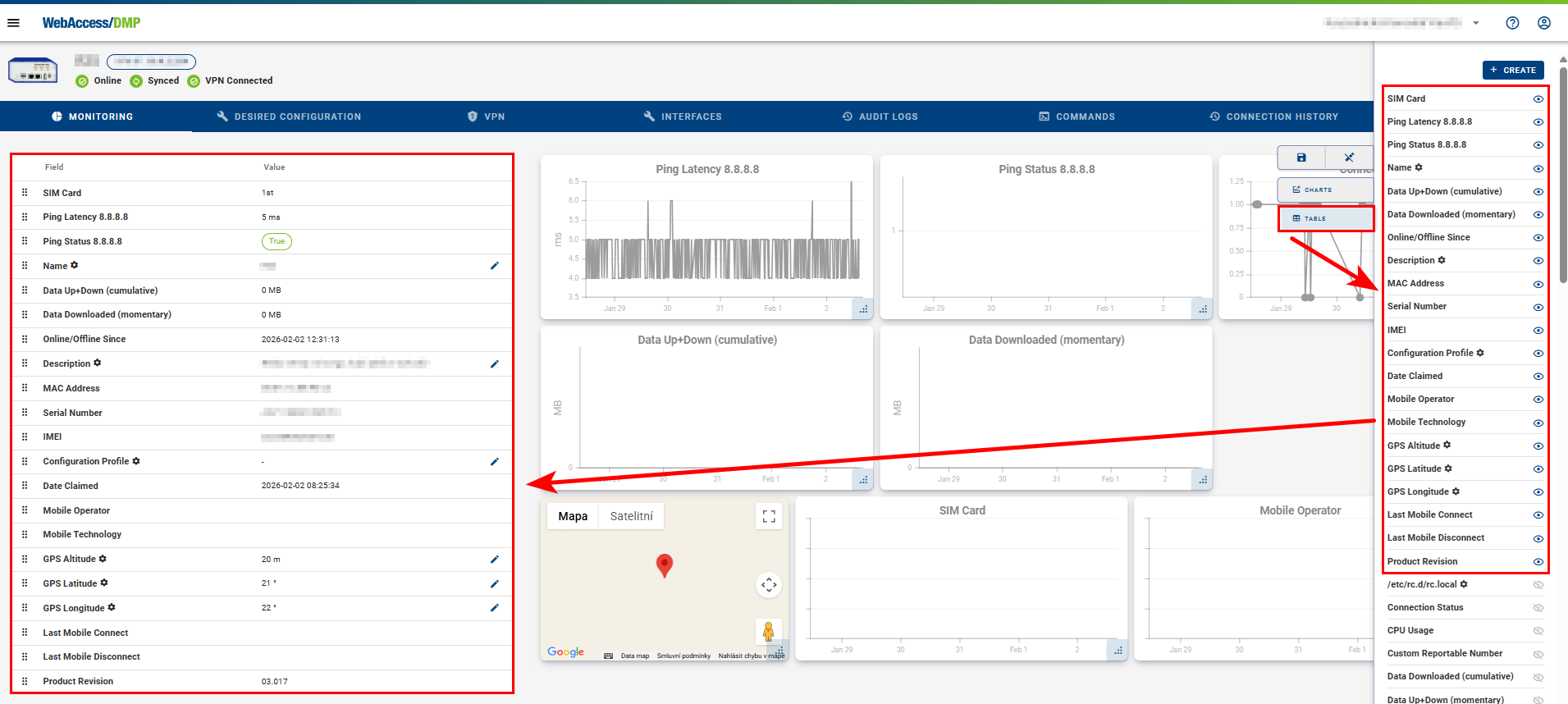This screenshot has width=1568, height=704.
Task: Toggle visibility of MAC Address widget
Action: point(1538,284)
